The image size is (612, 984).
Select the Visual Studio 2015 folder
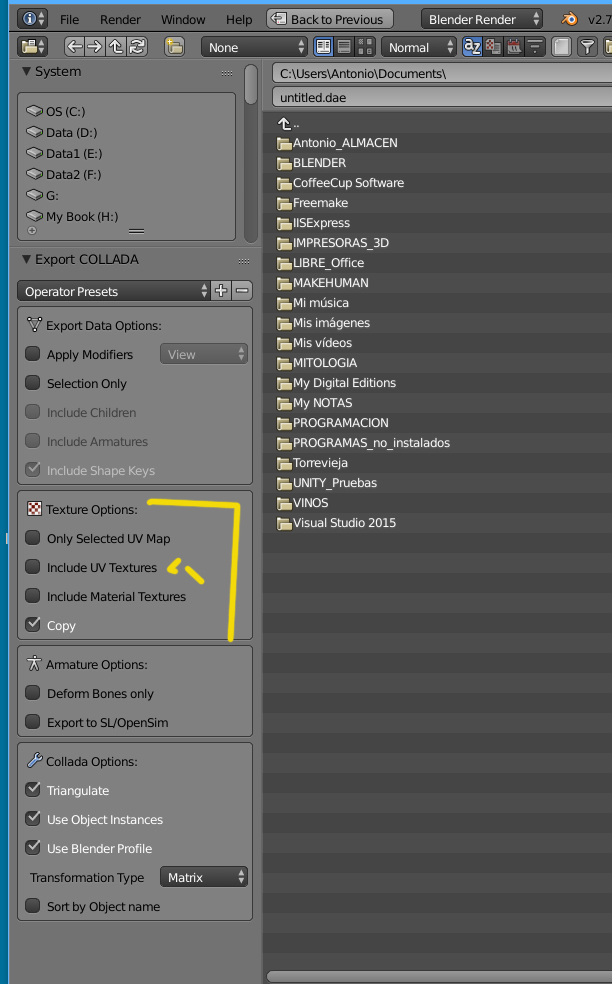pos(336,522)
